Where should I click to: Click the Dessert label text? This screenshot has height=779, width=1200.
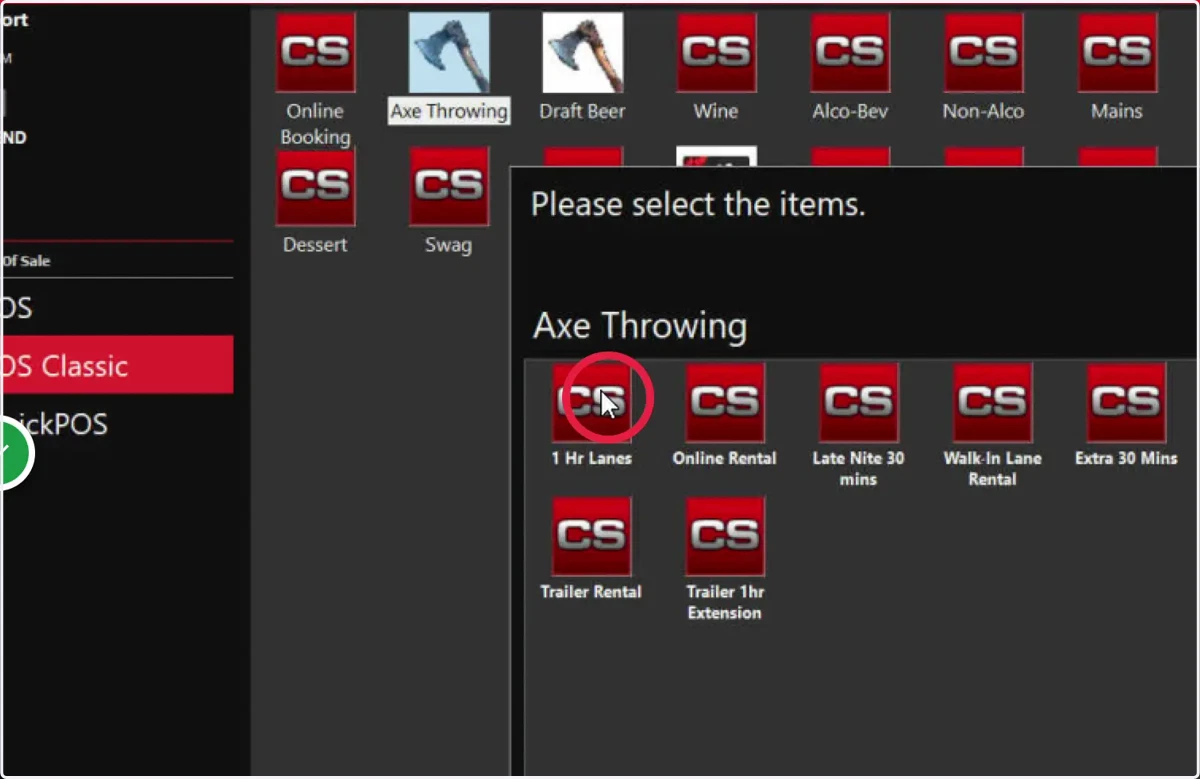coord(315,245)
